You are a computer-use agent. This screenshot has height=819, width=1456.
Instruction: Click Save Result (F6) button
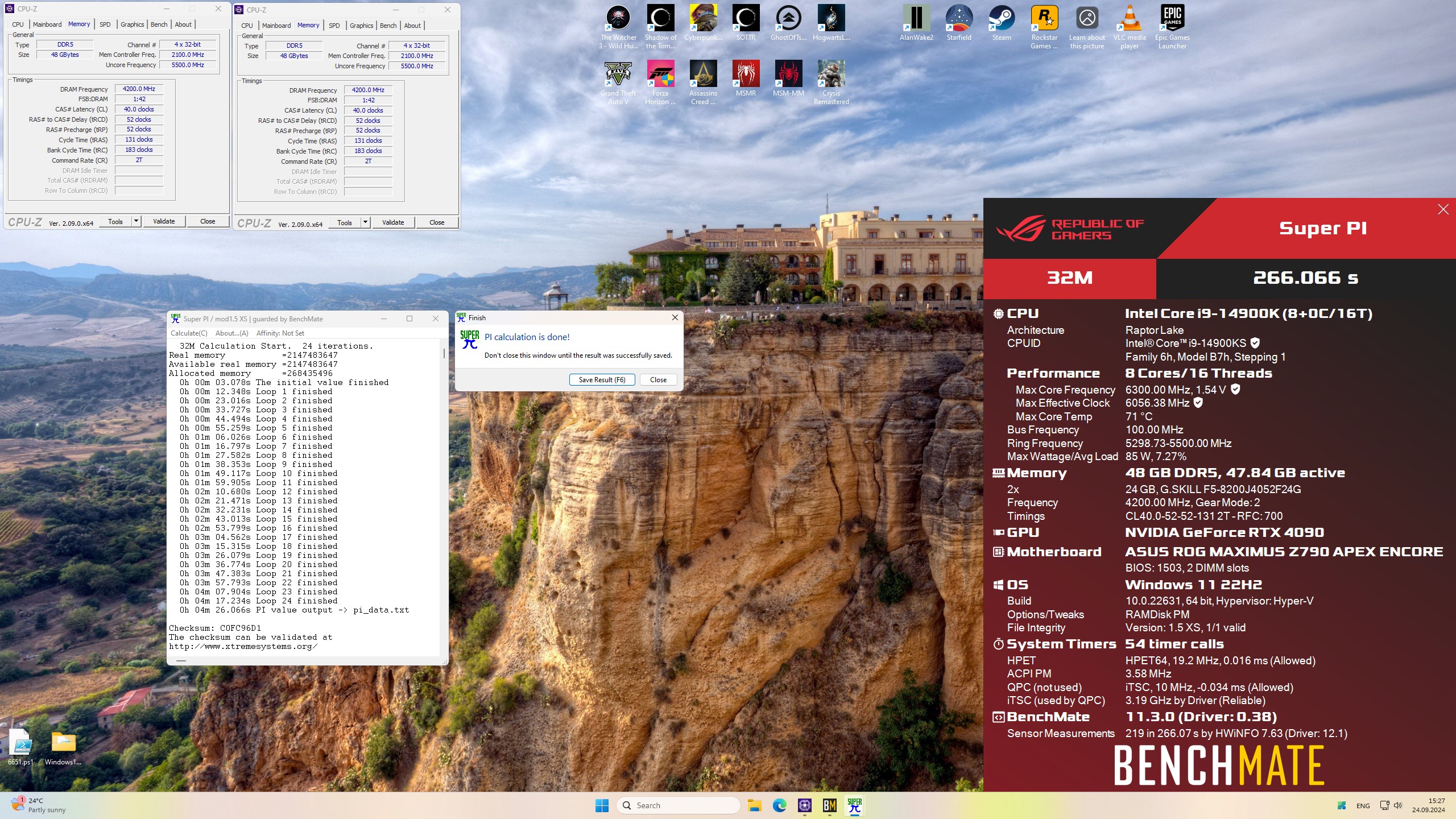tap(602, 379)
